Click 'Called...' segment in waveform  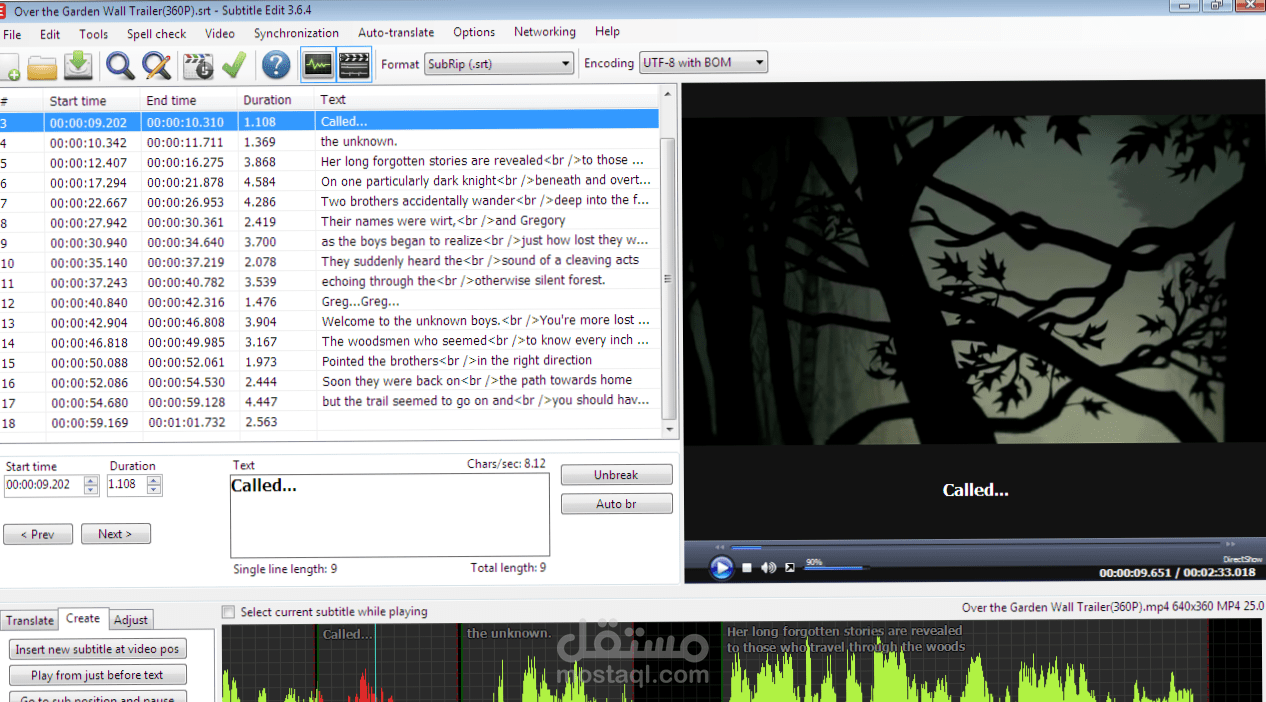(x=388, y=663)
